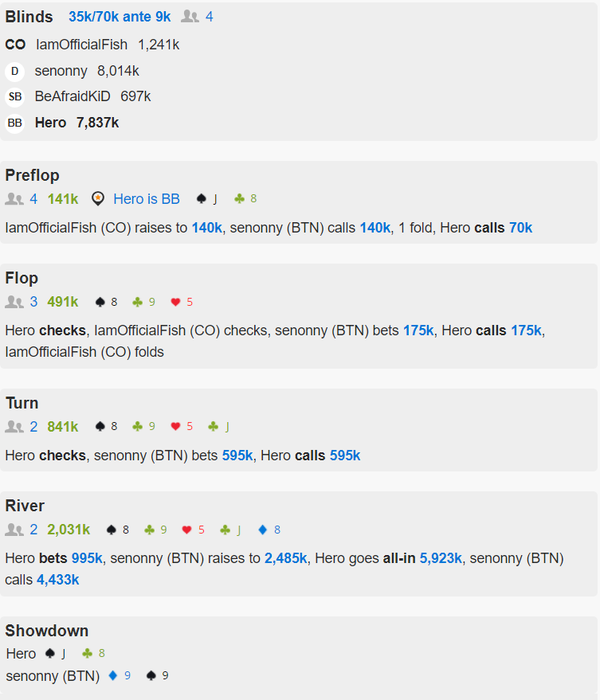Click the players icon in Blinds header
Screen dimensions: 600x700
click(191, 17)
